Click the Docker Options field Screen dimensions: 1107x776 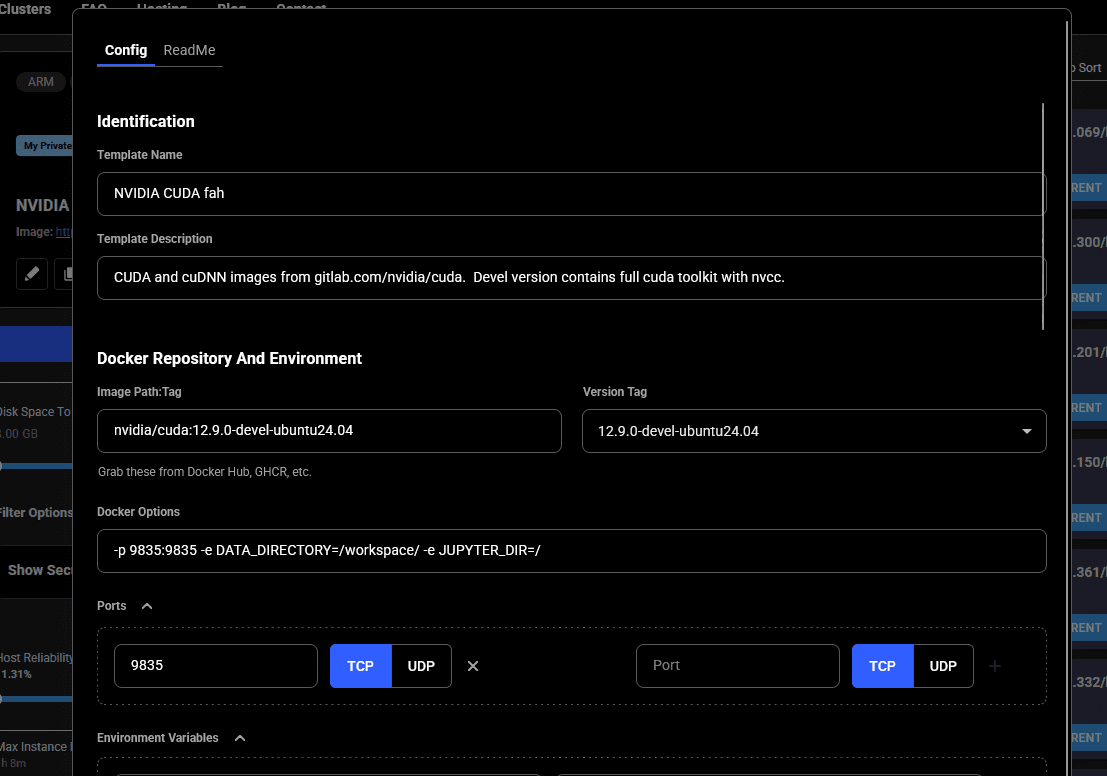pyautogui.click(x=571, y=551)
